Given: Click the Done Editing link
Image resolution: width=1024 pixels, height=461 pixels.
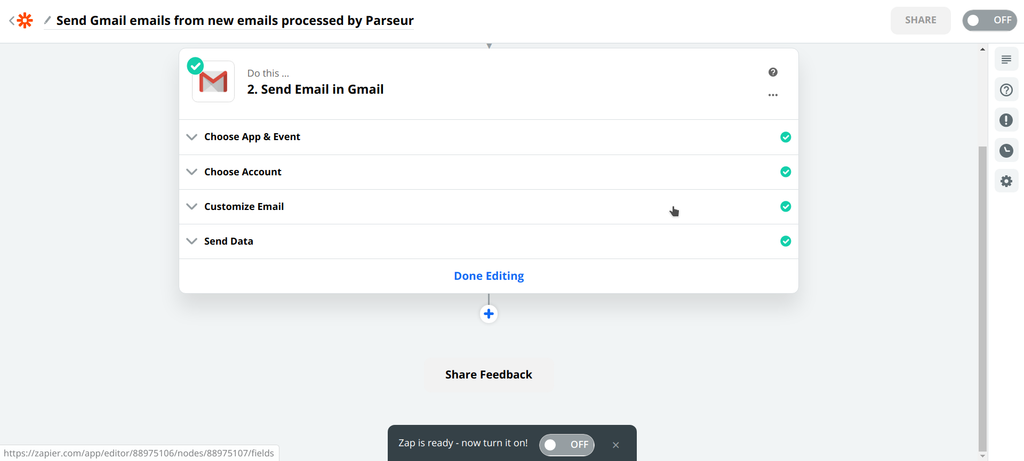Looking at the screenshot, I should [489, 276].
